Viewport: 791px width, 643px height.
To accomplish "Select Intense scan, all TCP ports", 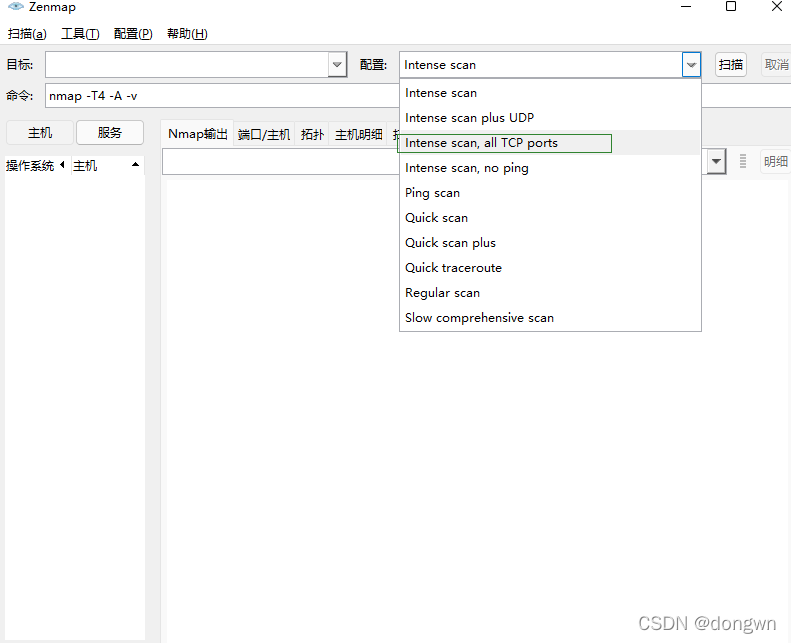I will click(550, 143).
